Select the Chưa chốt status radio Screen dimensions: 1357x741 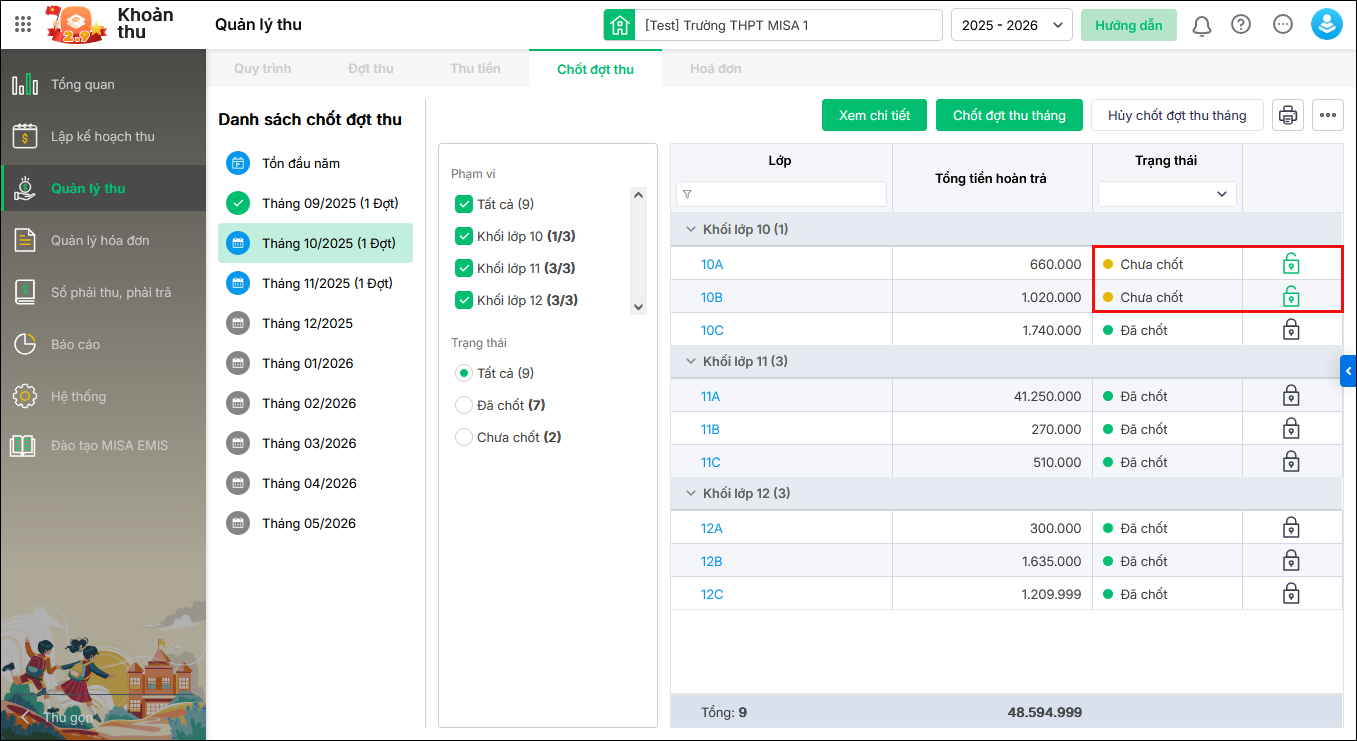463,437
